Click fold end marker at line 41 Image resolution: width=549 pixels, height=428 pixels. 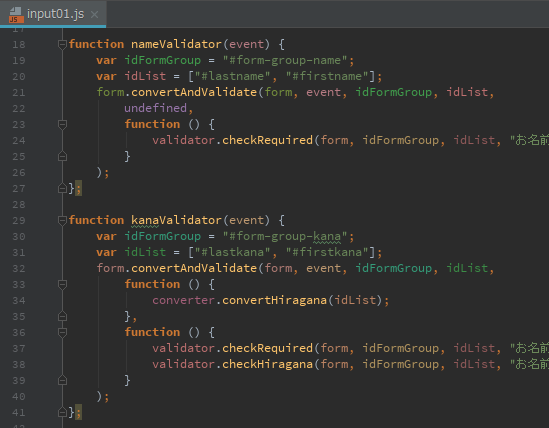(x=62, y=413)
